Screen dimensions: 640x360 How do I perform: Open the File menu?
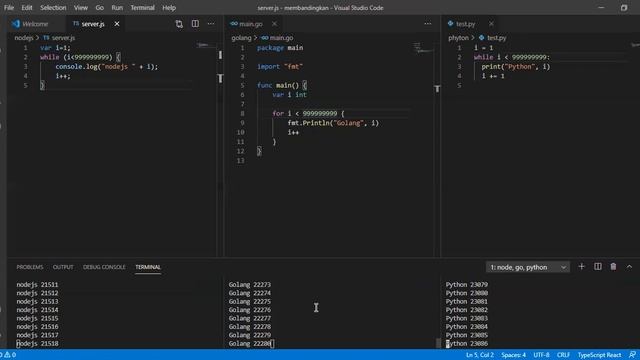(x=9, y=8)
